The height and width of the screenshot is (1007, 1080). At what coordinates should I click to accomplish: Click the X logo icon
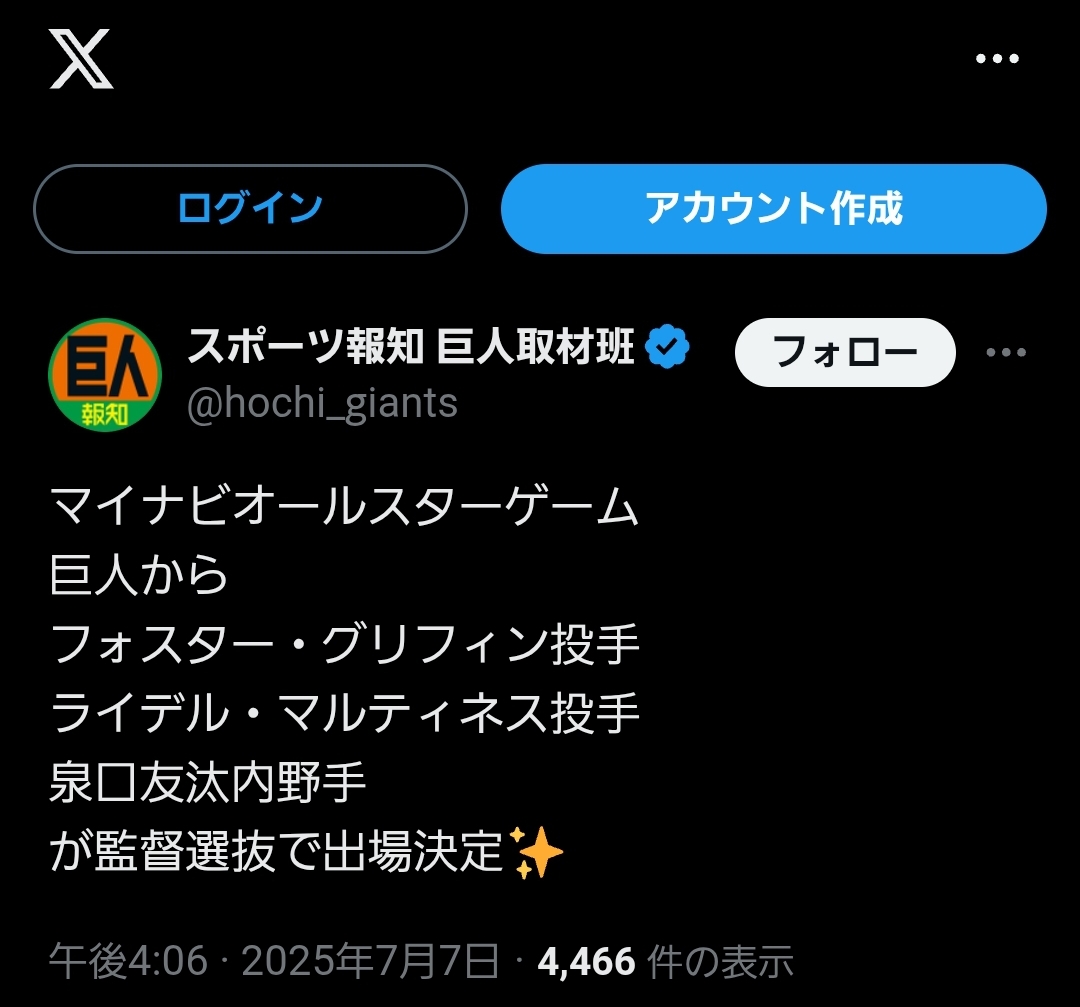[81, 59]
